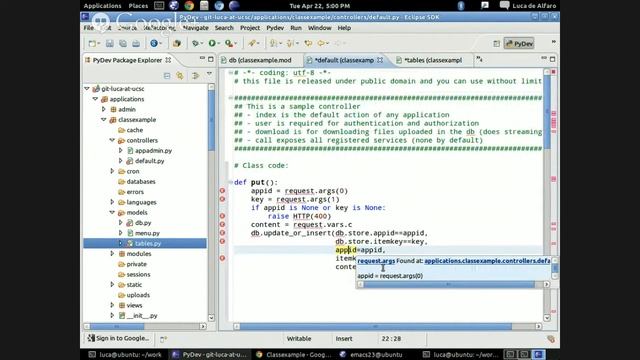Expand the admin folder
The height and width of the screenshot is (360, 640).
pos(104,109)
